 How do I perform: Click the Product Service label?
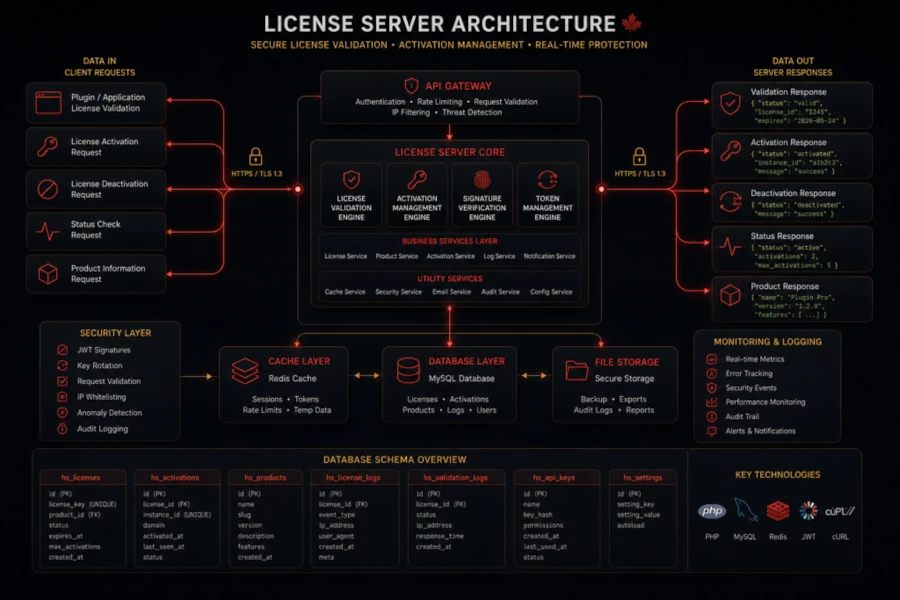397,256
